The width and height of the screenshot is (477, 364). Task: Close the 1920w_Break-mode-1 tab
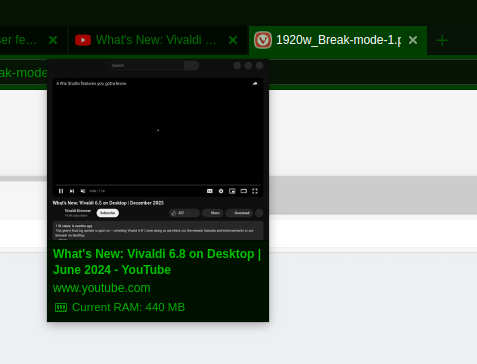pos(413,40)
